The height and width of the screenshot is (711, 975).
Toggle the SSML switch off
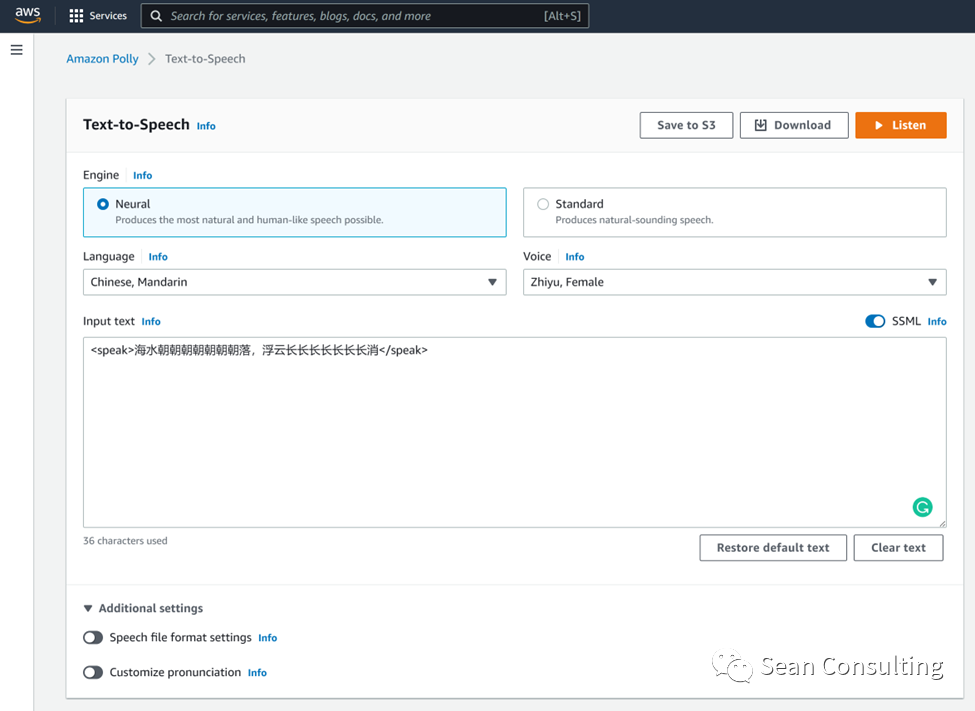tap(875, 321)
